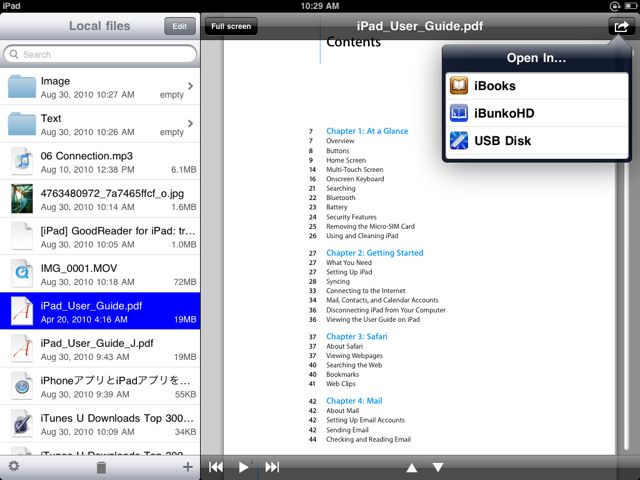Tap the Web Clips contents entry
This screenshot has height=480, width=640.
341,384
